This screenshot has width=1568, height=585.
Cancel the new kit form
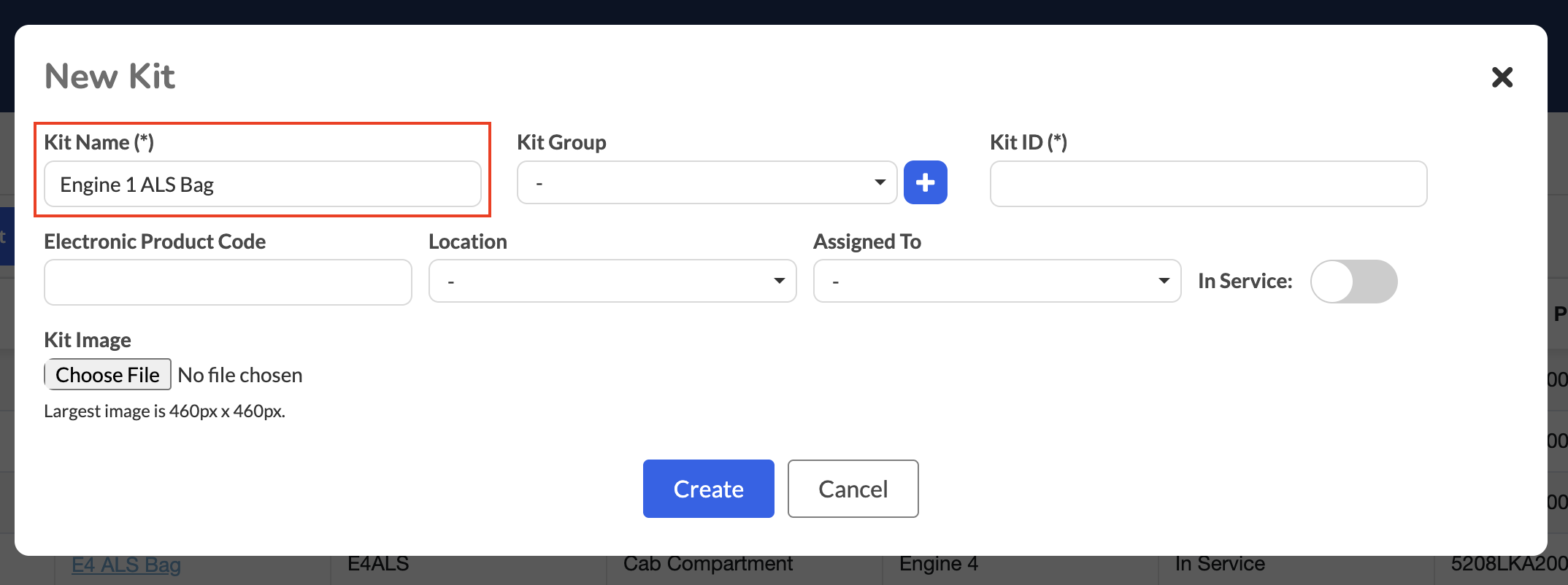pyautogui.click(x=853, y=489)
